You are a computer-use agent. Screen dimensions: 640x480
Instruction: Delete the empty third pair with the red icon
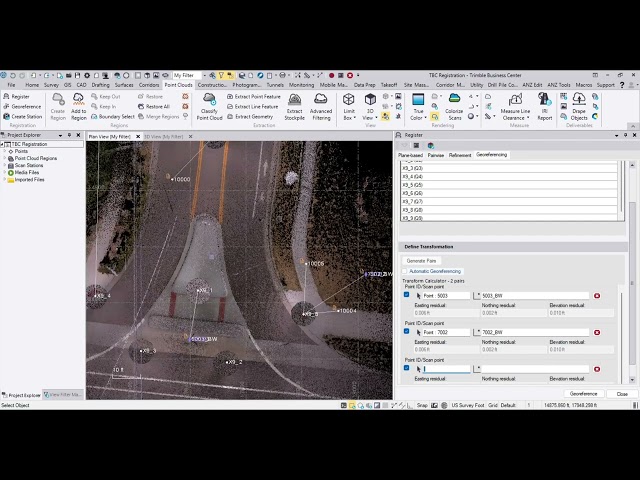coord(597,369)
